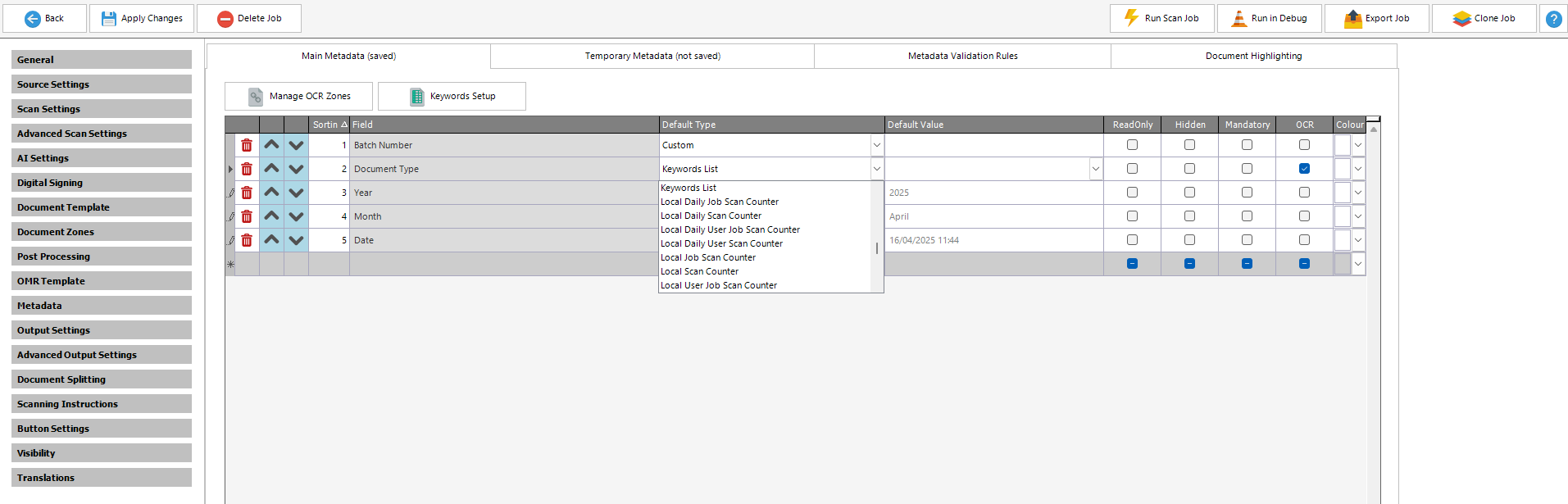Switch to Temporary Metadata tab
Screen dimensions: 1568x504
652,56
